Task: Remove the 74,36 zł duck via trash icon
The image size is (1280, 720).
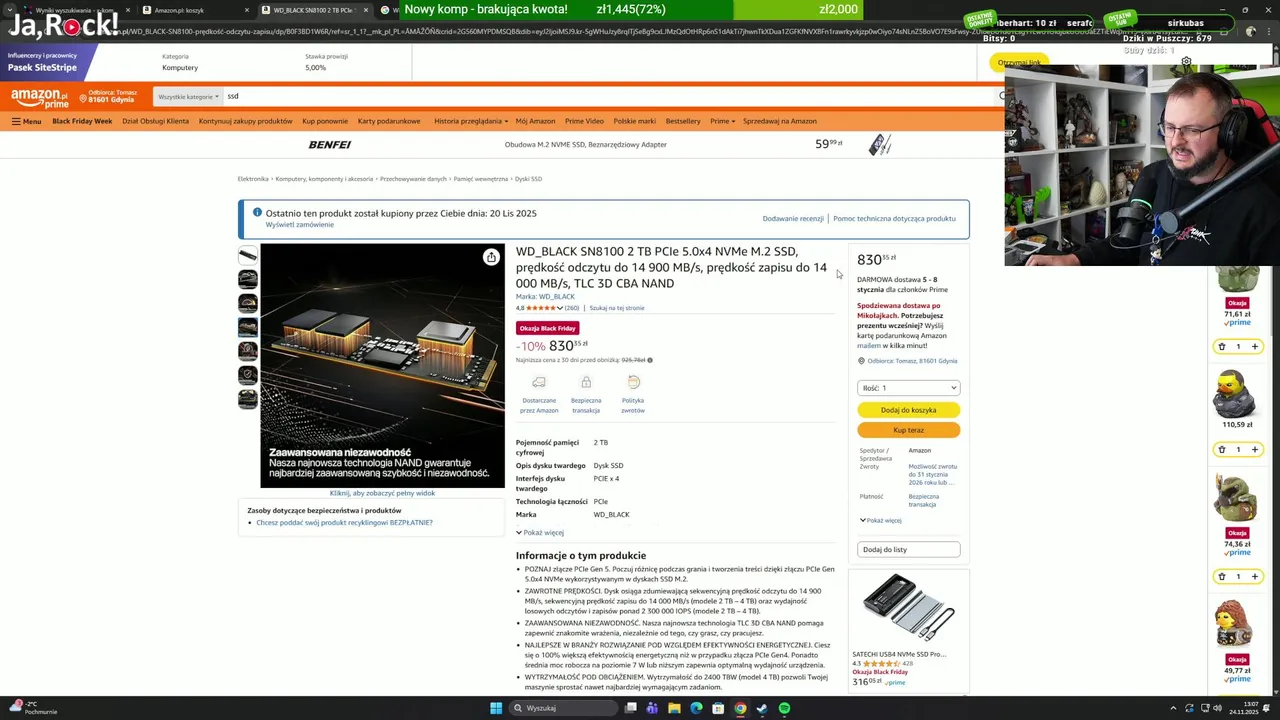Action: [1221, 576]
